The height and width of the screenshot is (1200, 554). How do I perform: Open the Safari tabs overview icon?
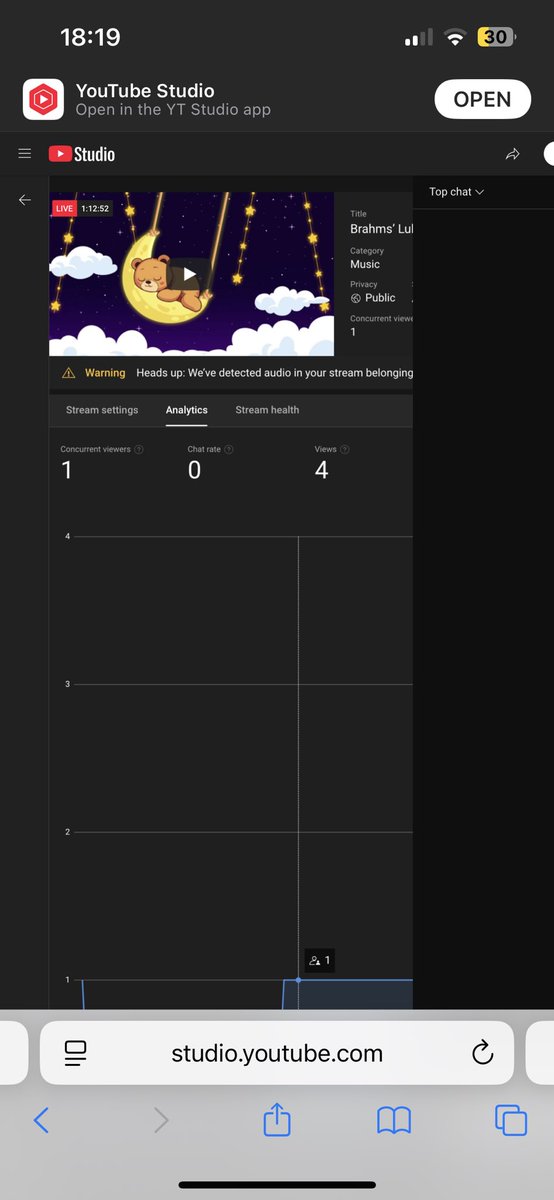pos(511,1120)
